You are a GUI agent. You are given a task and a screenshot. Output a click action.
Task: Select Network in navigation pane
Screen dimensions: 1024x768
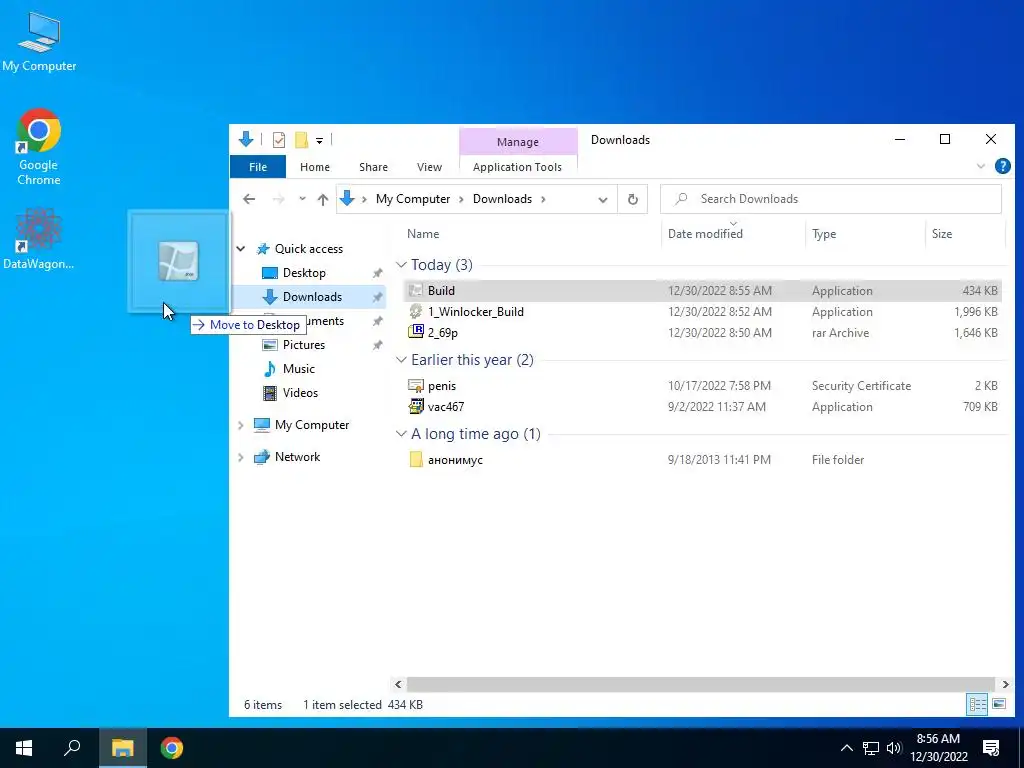point(297,457)
